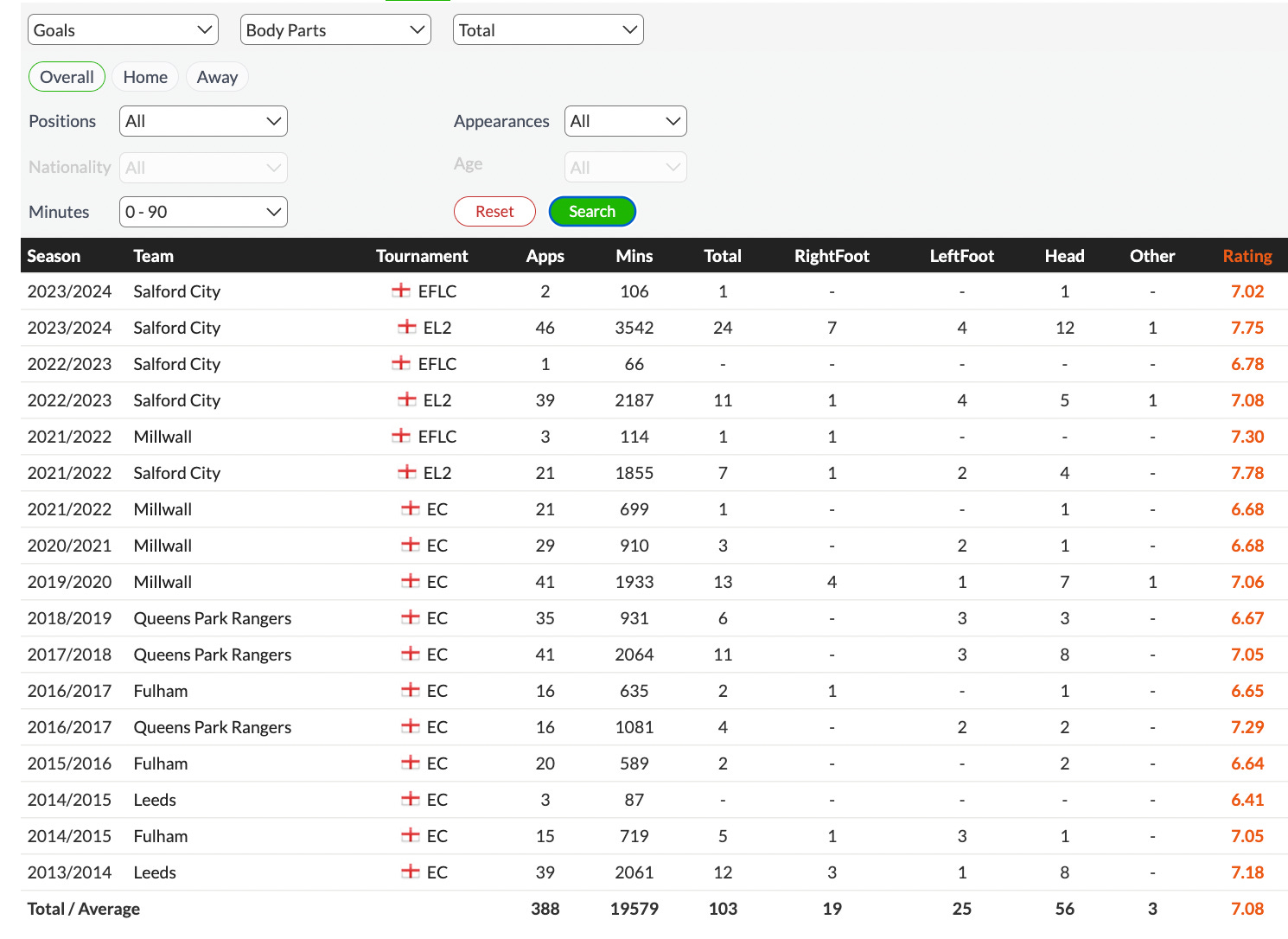
Task: Open the disabled Age dropdown
Action: coord(626,168)
